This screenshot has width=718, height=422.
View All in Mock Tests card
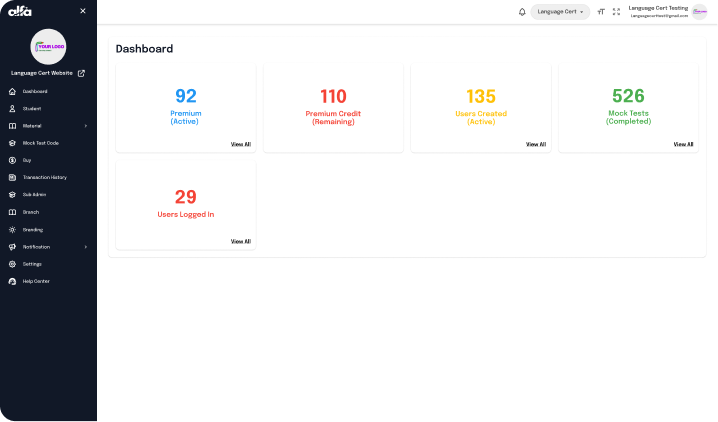click(683, 144)
